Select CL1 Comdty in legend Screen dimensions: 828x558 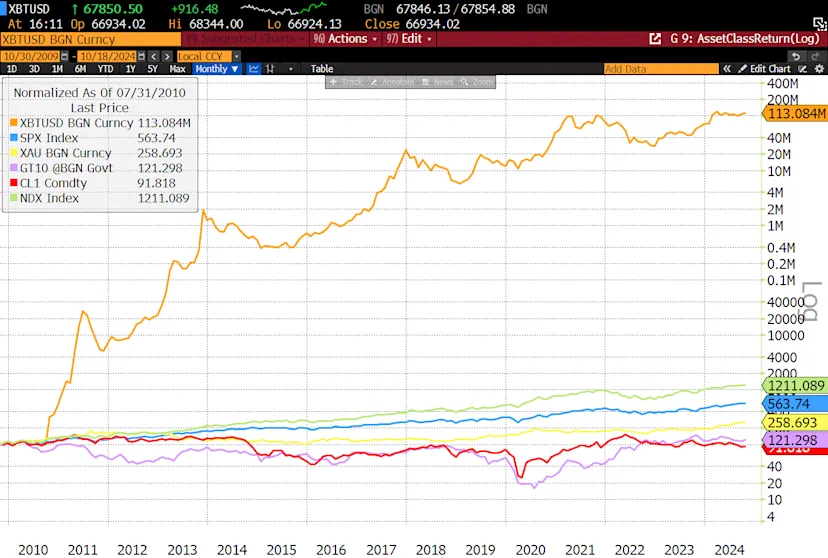(53, 183)
